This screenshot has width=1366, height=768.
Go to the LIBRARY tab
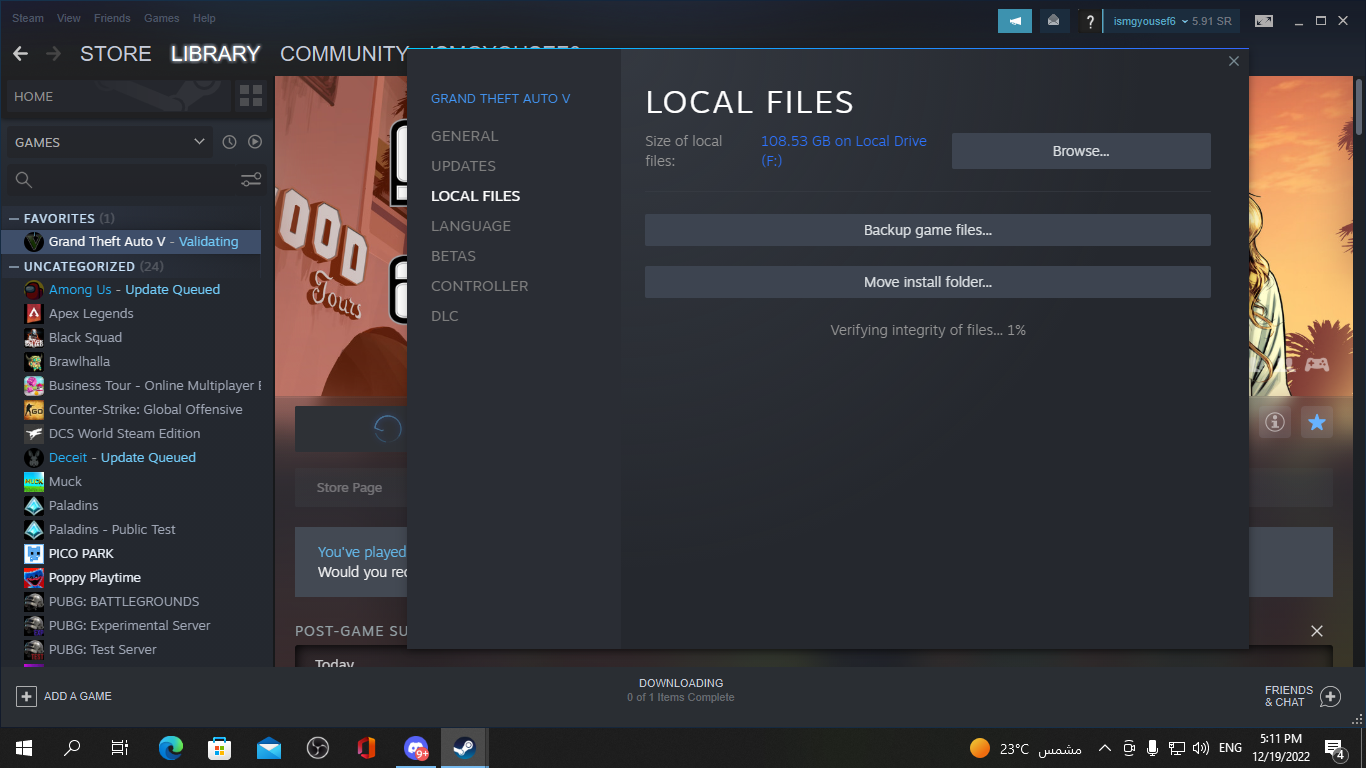coord(215,54)
